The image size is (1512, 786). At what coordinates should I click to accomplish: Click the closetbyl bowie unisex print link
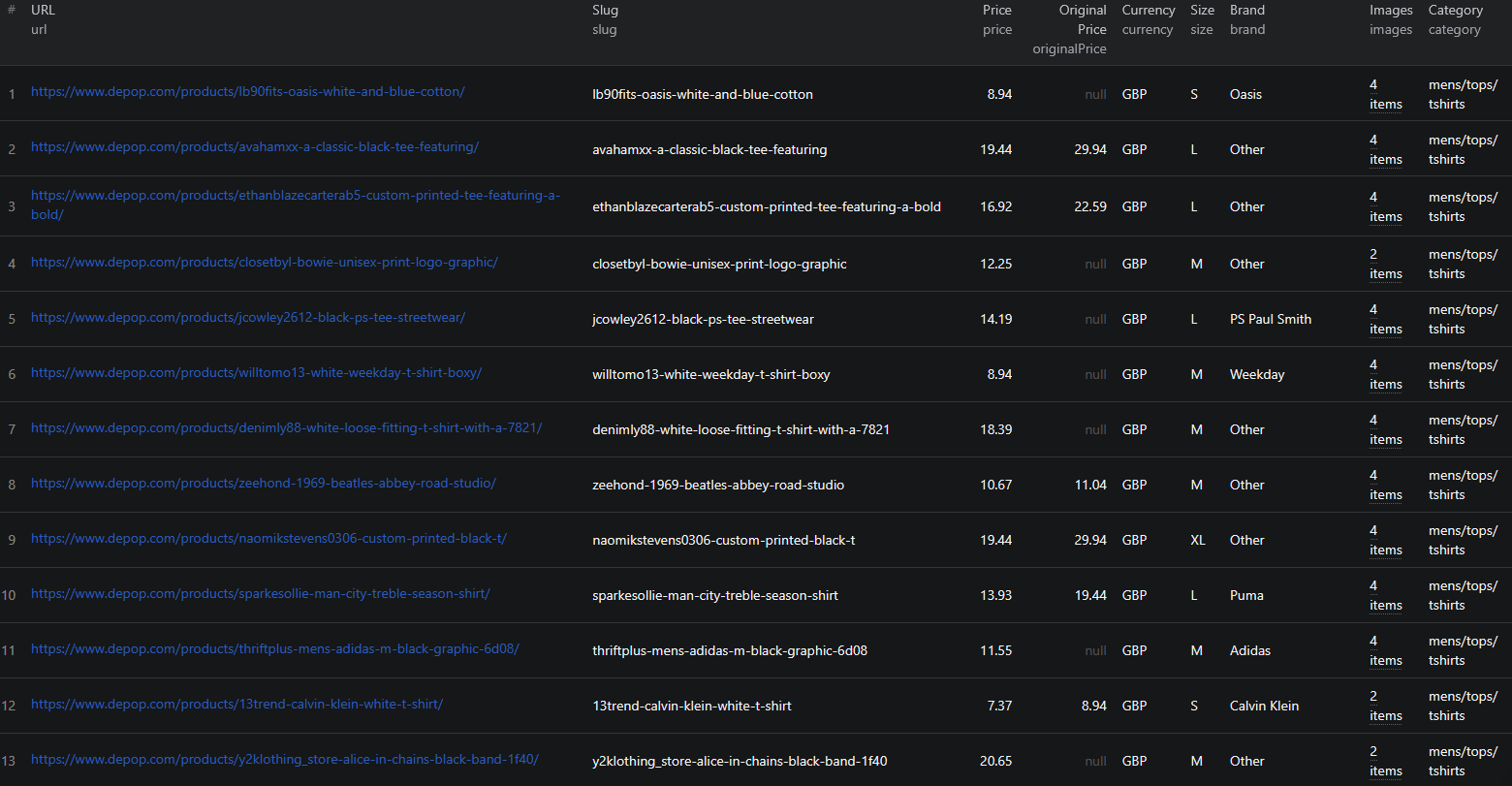[264, 263]
